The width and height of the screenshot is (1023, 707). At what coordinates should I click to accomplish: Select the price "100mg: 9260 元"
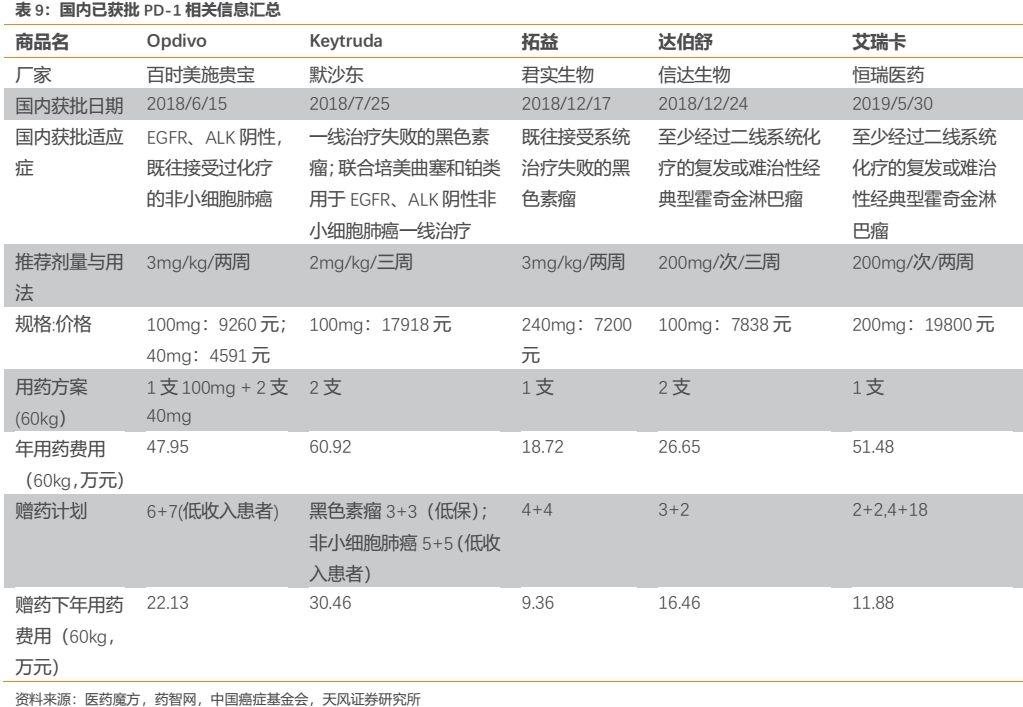point(215,324)
